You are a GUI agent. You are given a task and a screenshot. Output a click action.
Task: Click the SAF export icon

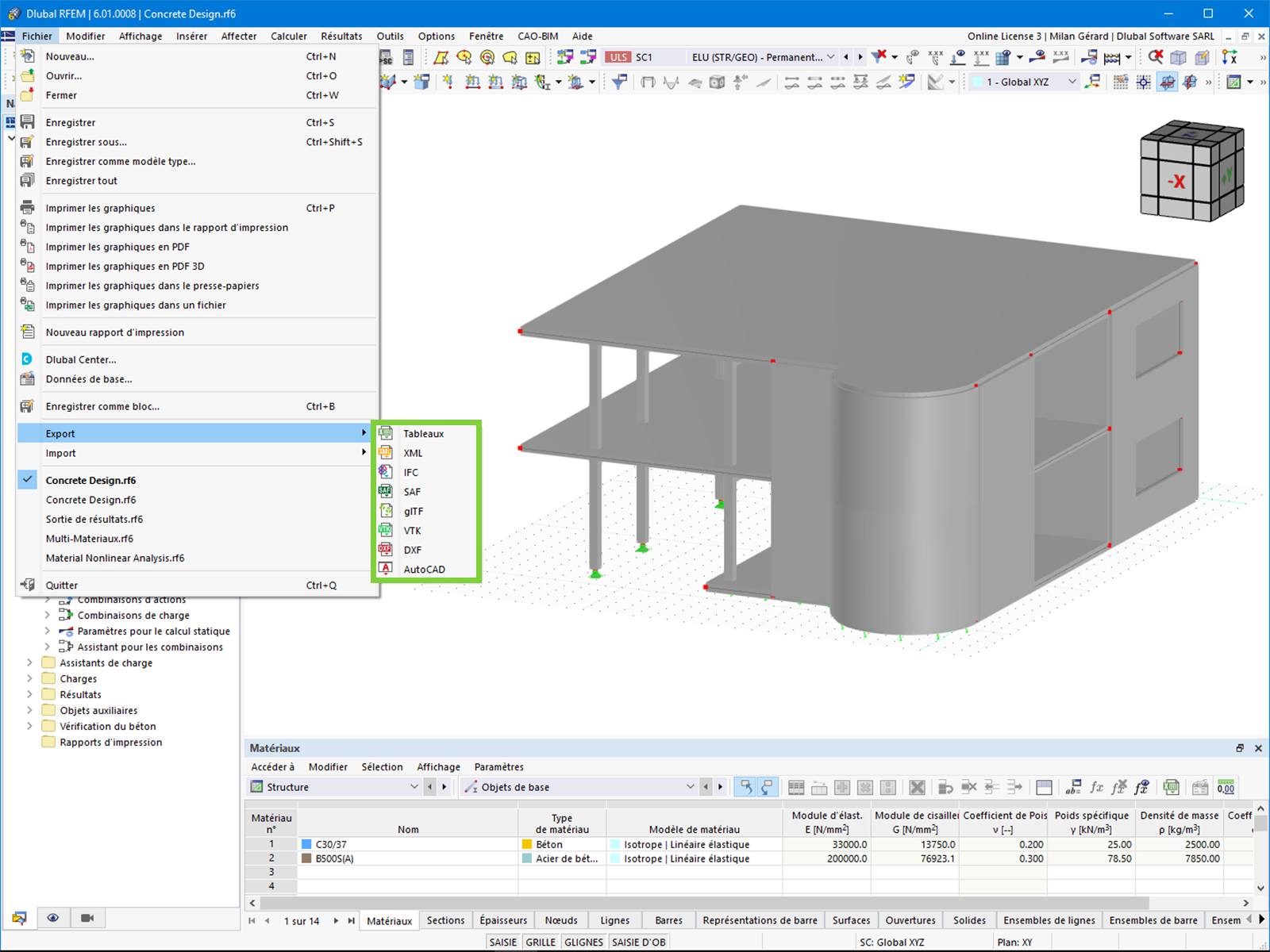[386, 491]
